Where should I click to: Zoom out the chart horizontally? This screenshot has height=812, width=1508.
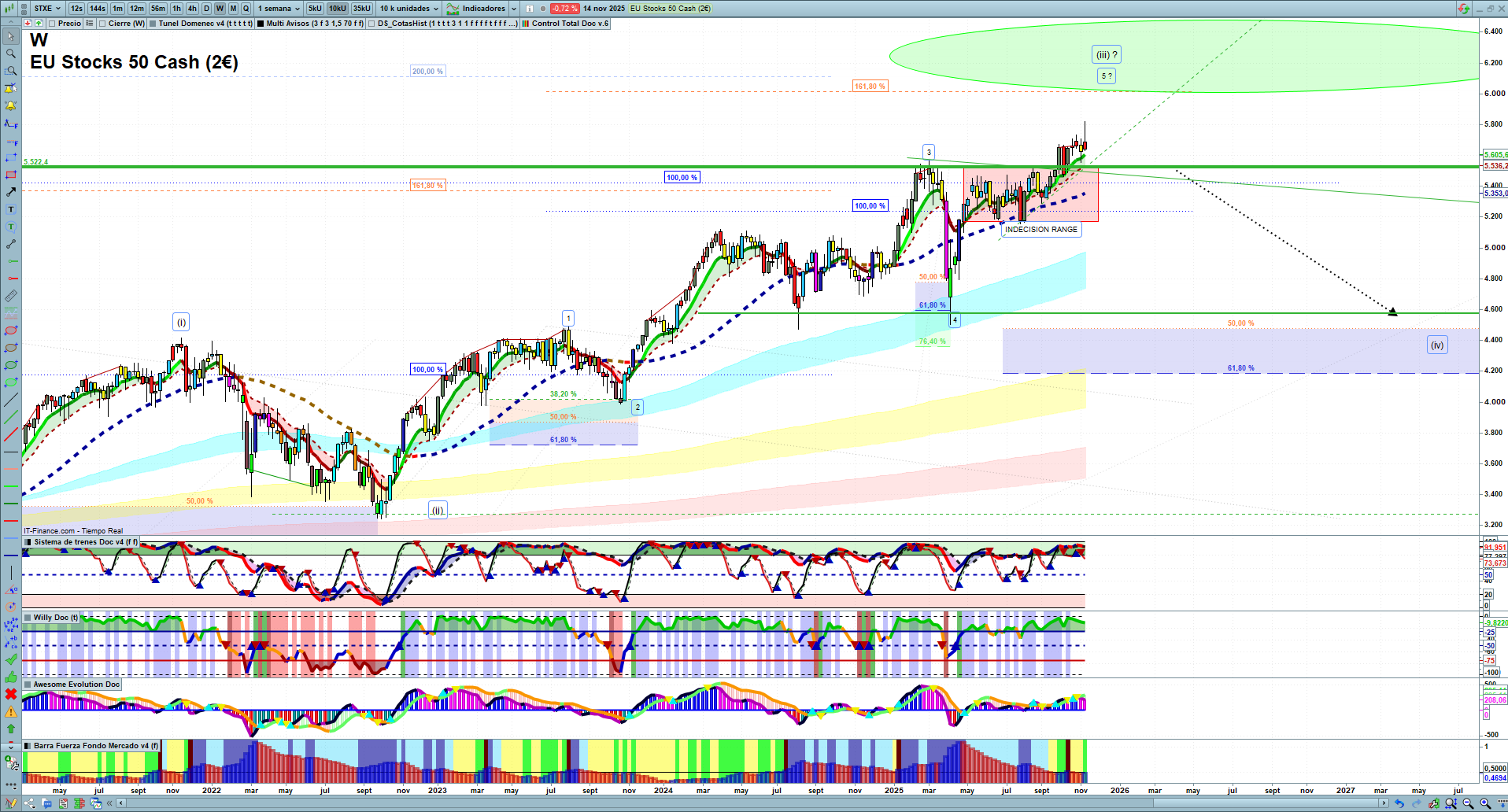(x=1468, y=803)
